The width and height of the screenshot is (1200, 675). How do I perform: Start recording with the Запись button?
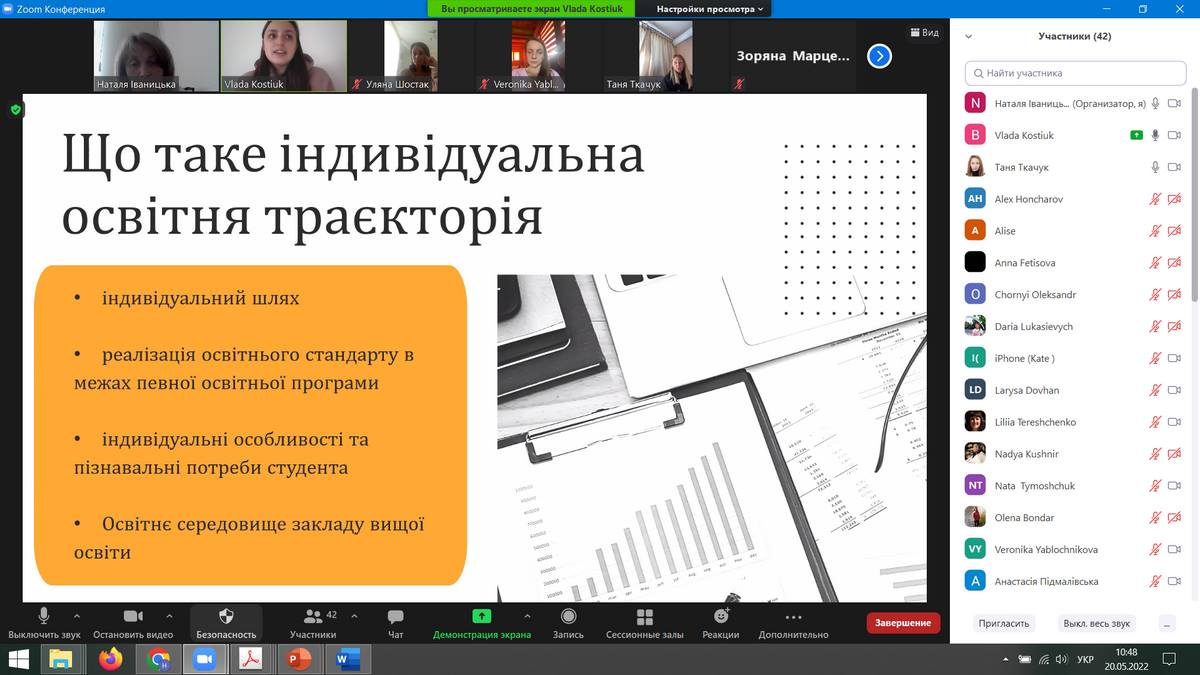(x=568, y=617)
